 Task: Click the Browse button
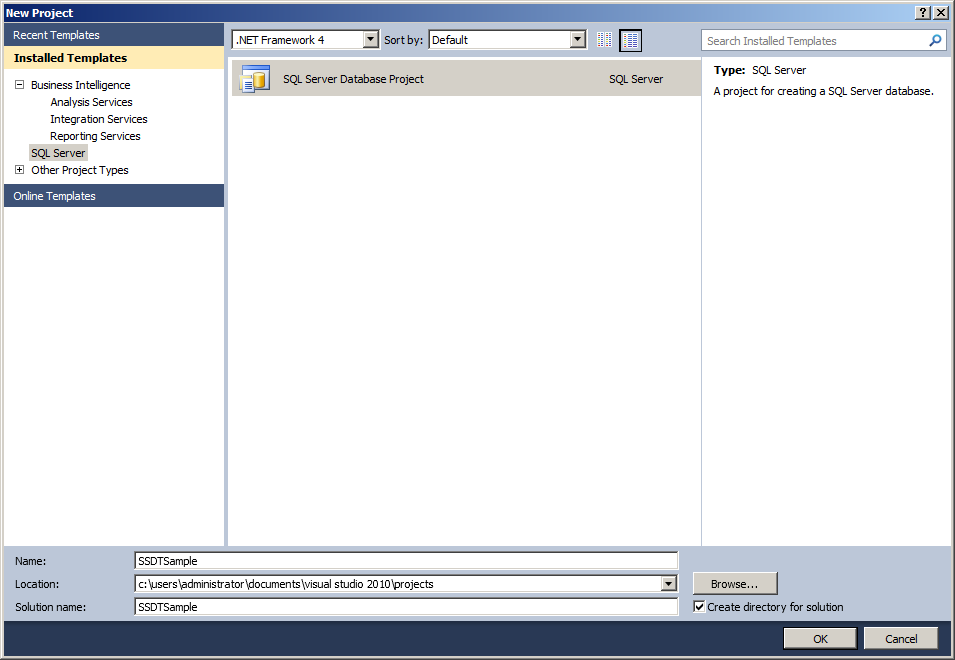[x=735, y=583]
